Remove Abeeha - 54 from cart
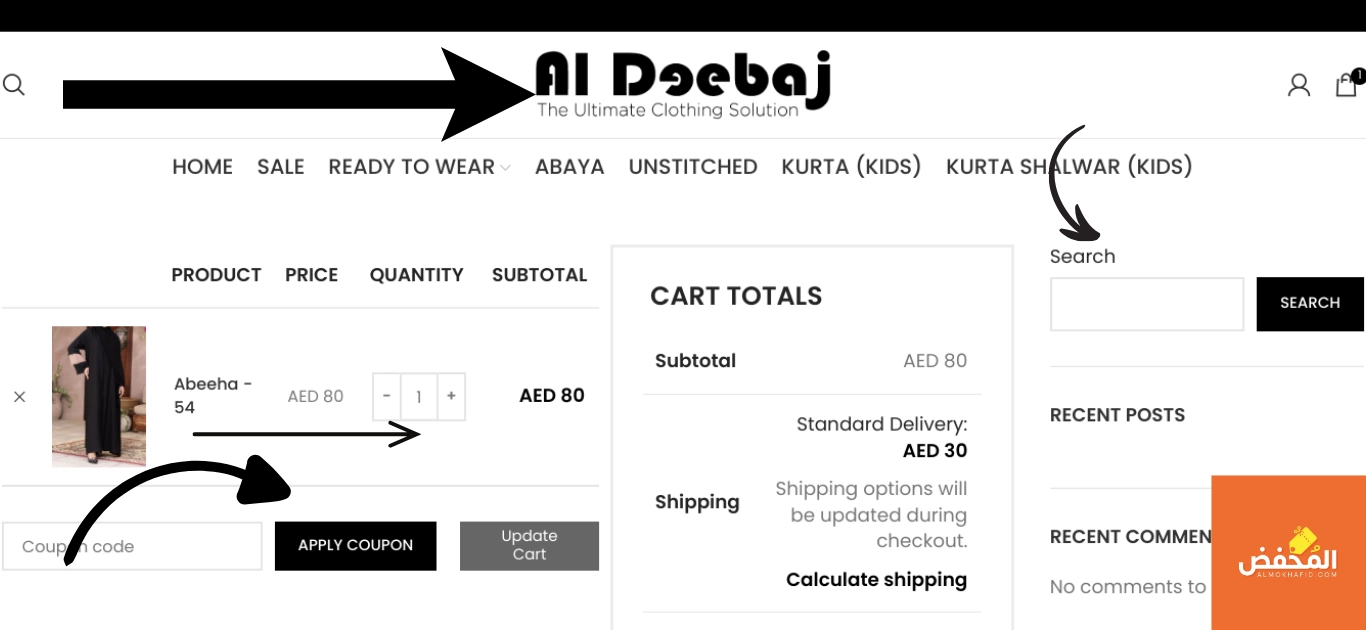Screen dimensions: 1366x630 point(19,397)
